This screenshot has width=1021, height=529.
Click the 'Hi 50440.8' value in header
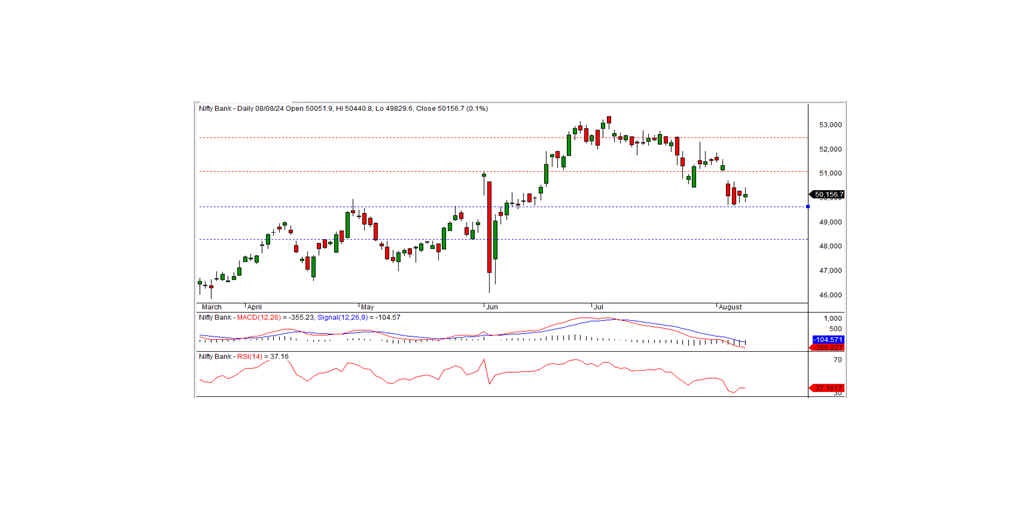click(x=354, y=109)
